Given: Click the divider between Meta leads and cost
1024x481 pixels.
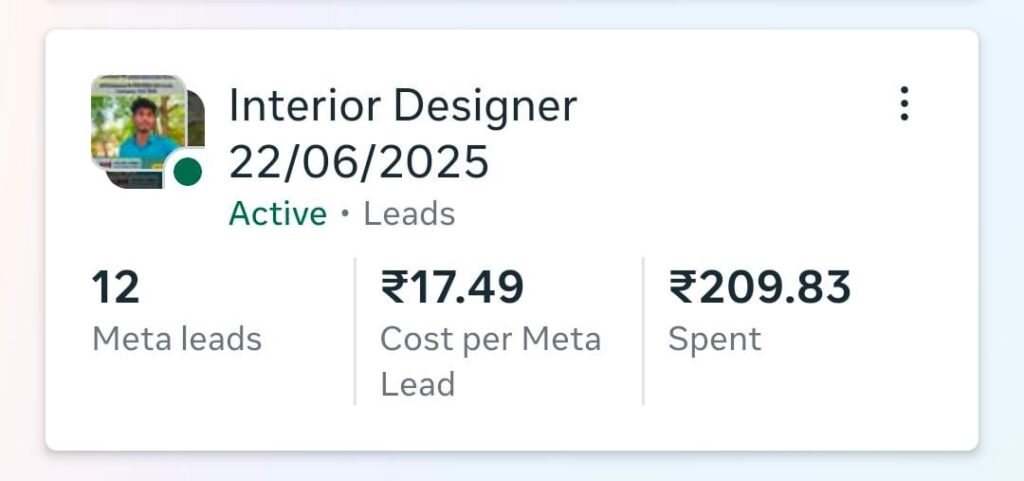Looking at the screenshot, I should click(x=355, y=330).
